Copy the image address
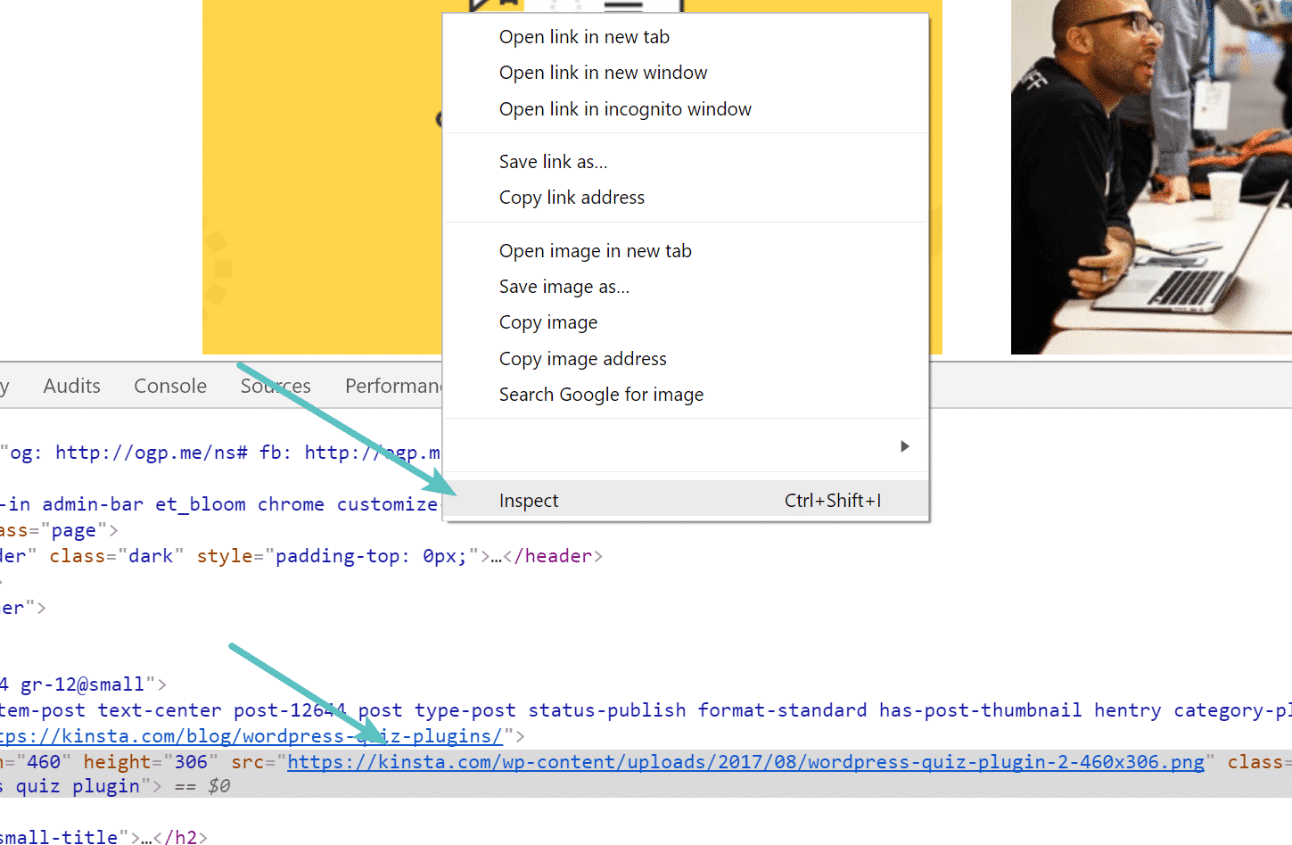This screenshot has width=1292, height=845. point(582,358)
